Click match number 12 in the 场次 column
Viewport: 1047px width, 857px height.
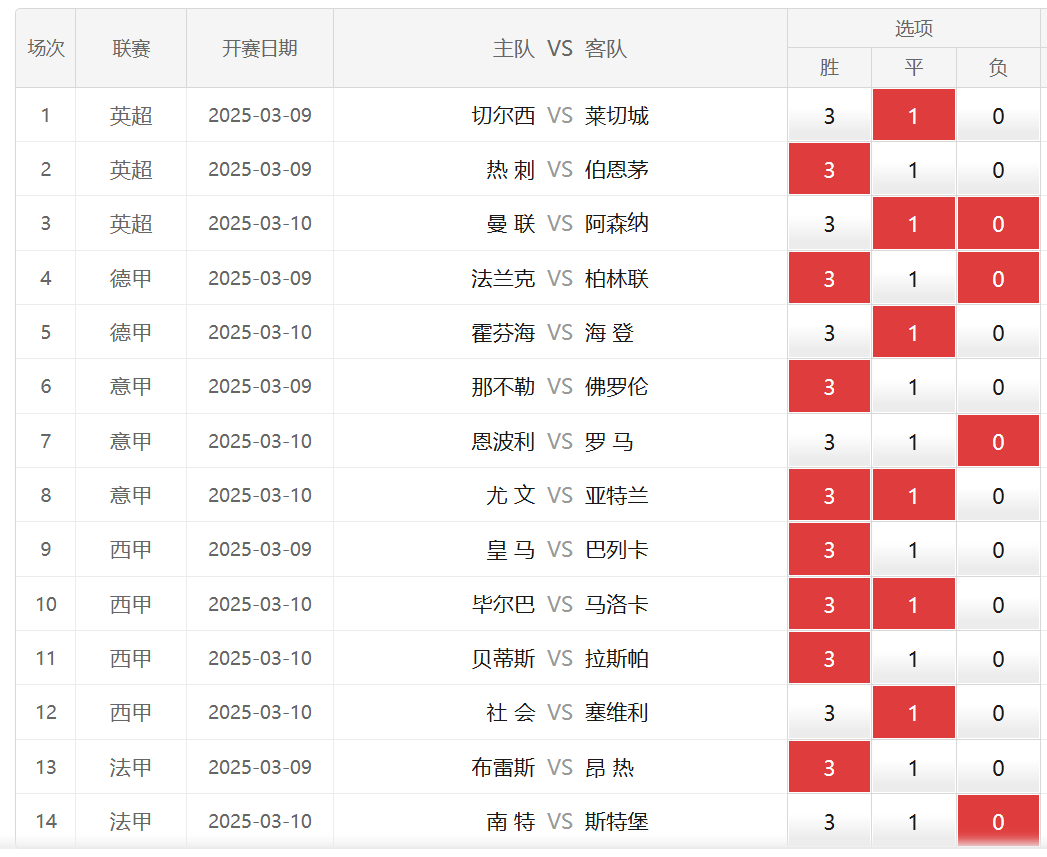(x=46, y=712)
